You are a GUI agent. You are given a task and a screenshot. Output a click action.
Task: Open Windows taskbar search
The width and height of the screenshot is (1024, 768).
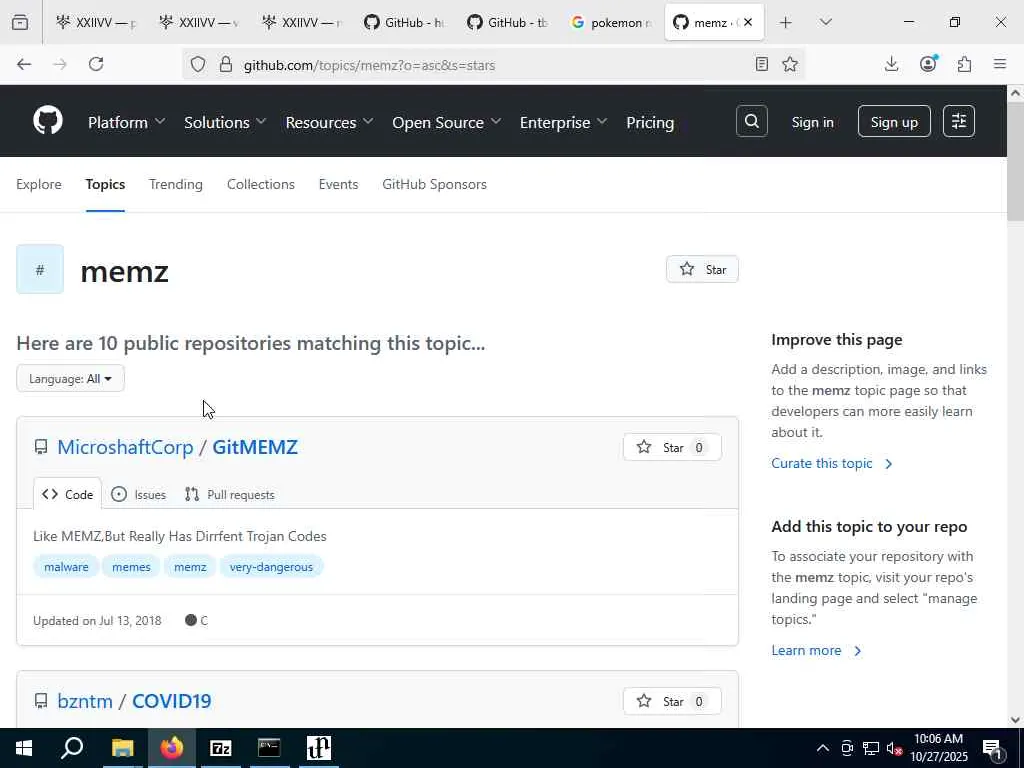(72, 748)
